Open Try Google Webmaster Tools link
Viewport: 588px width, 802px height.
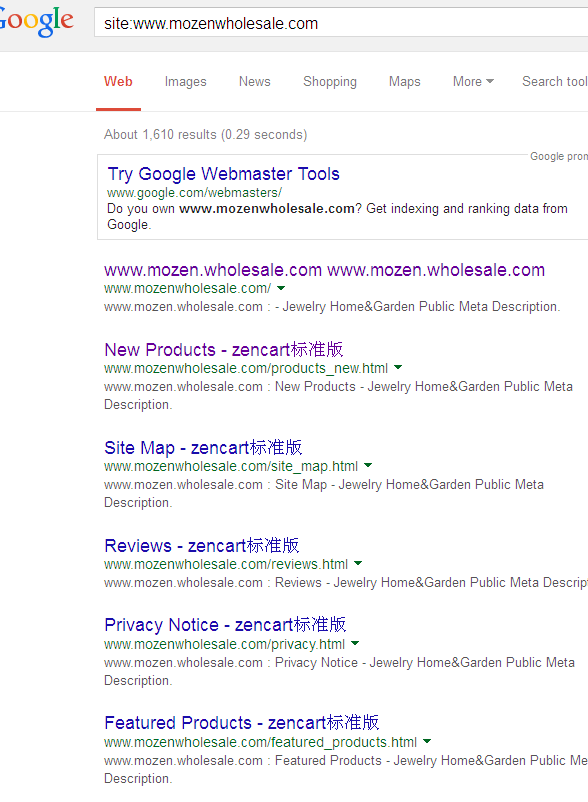223,174
